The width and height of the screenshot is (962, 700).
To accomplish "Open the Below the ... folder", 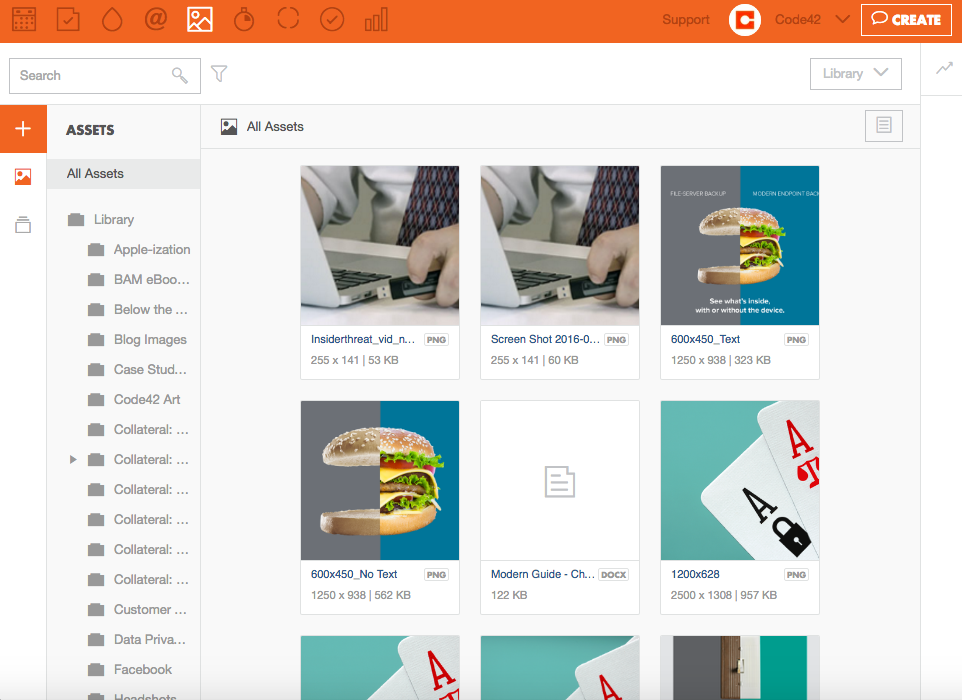I will pyautogui.click(x=150, y=310).
